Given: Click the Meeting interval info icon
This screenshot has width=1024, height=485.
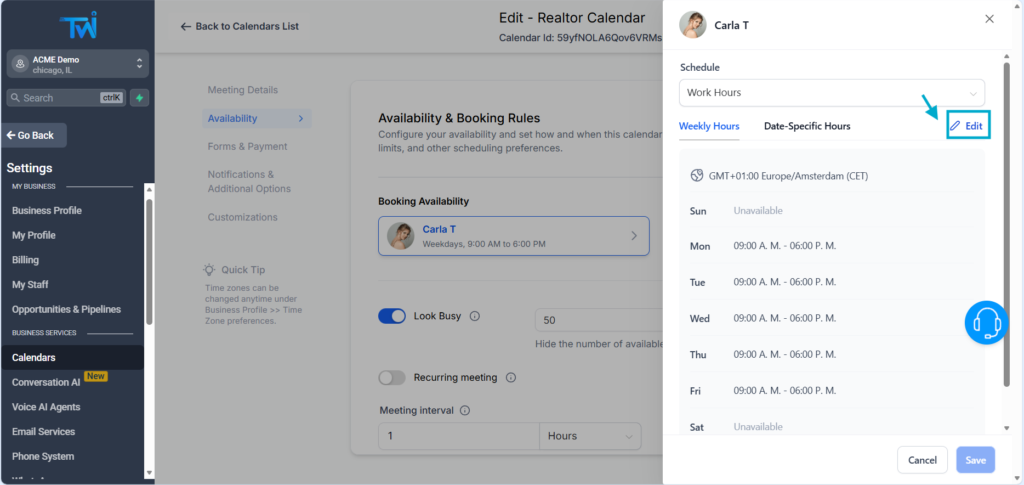Looking at the screenshot, I should pos(465,410).
